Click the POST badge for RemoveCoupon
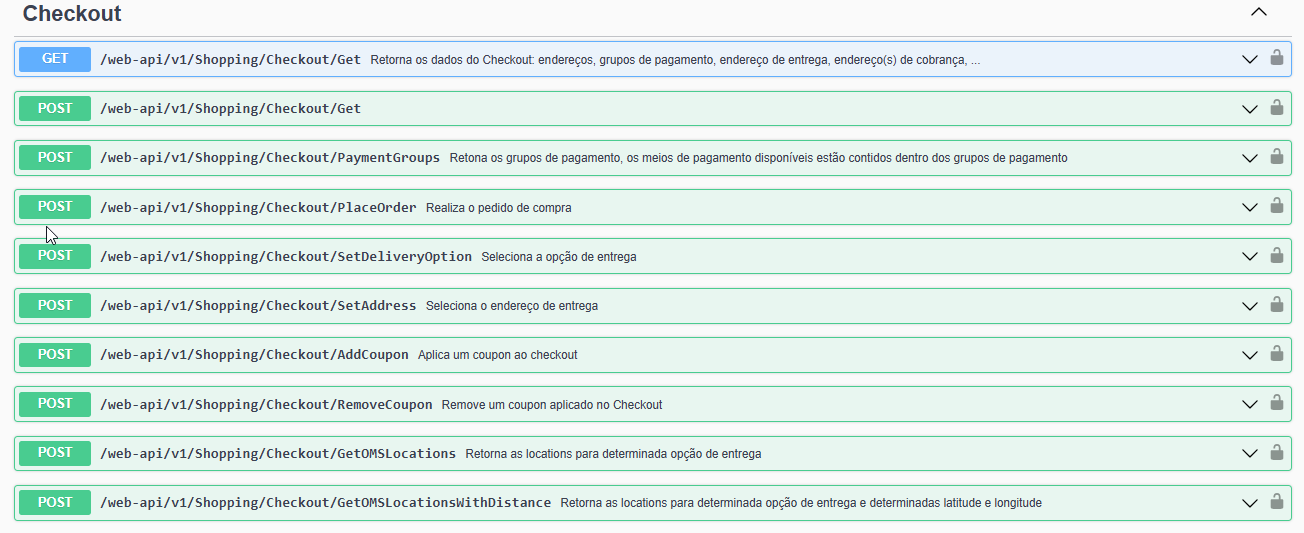Viewport: 1304px width, 533px height. pos(55,403)
